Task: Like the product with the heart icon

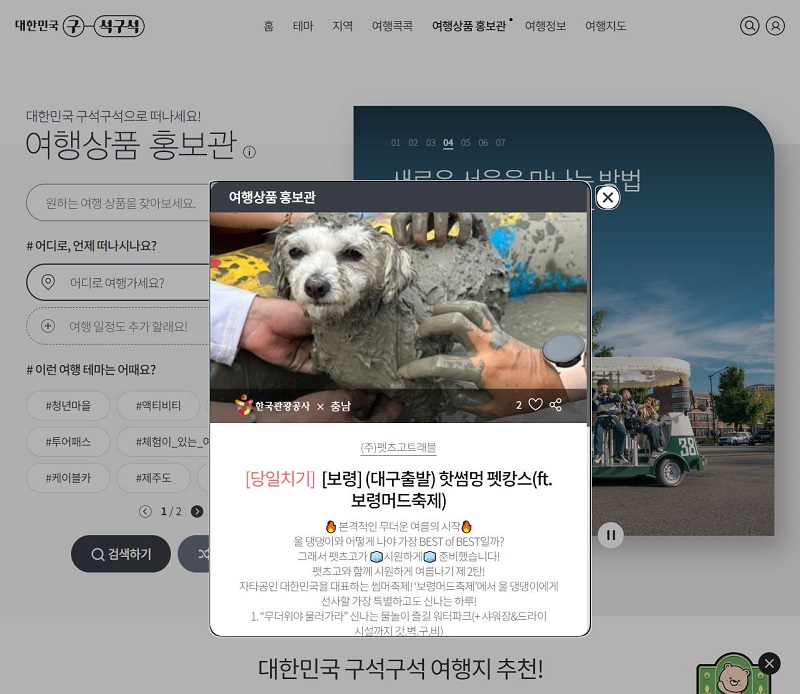Action: point(535,405)
